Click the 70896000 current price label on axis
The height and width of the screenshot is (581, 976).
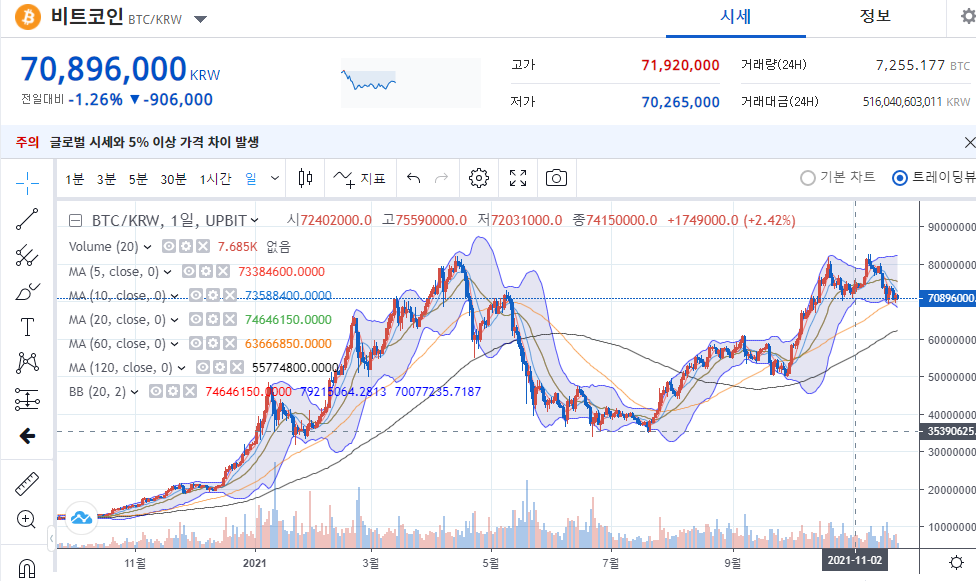click(x=948, y=298)
